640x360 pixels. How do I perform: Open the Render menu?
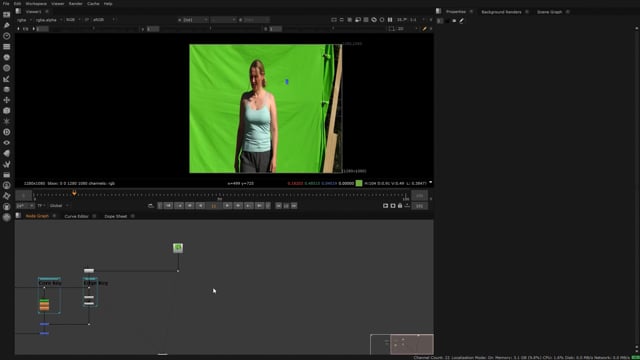76,4
